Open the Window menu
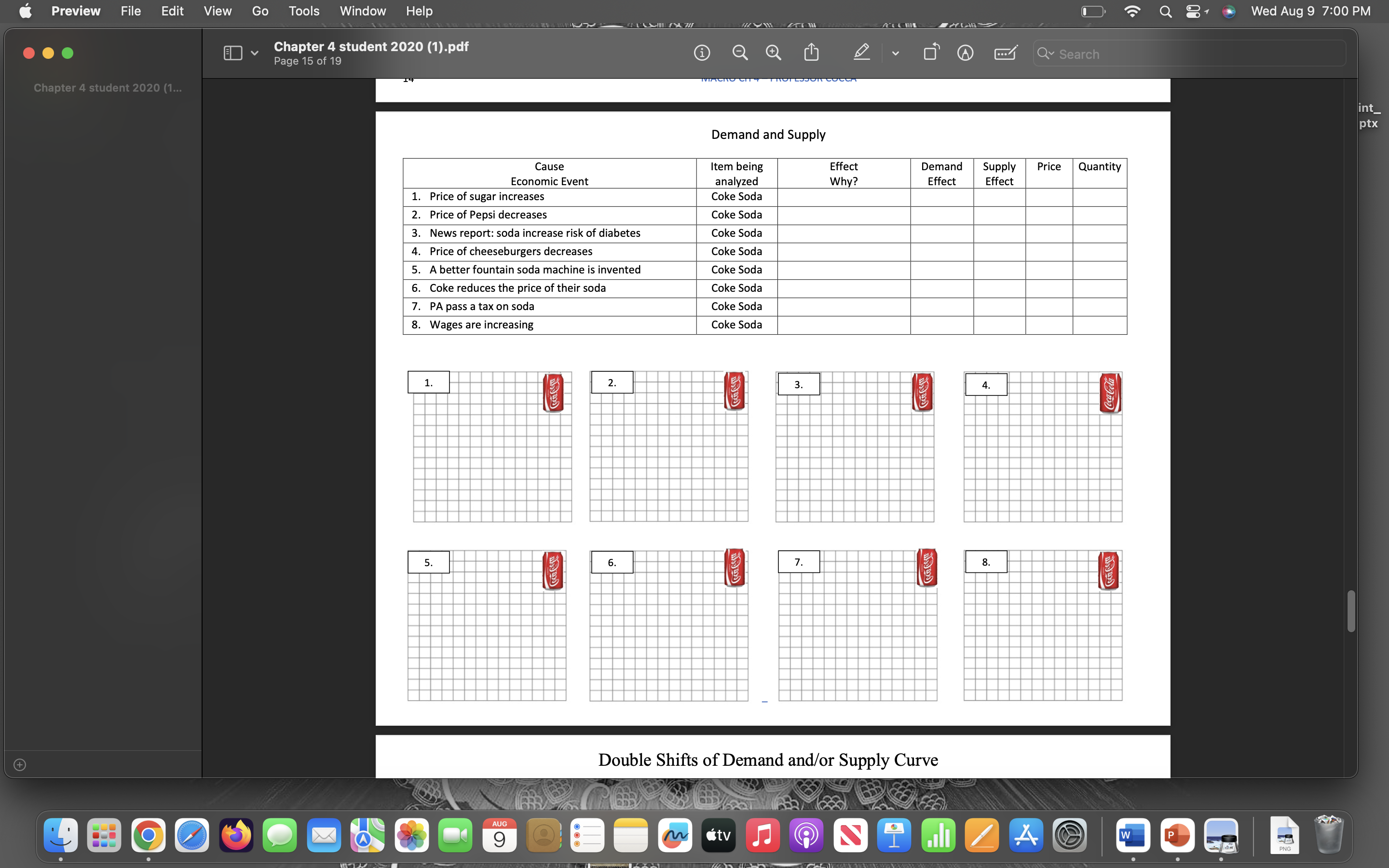 (x=362, y=11)
